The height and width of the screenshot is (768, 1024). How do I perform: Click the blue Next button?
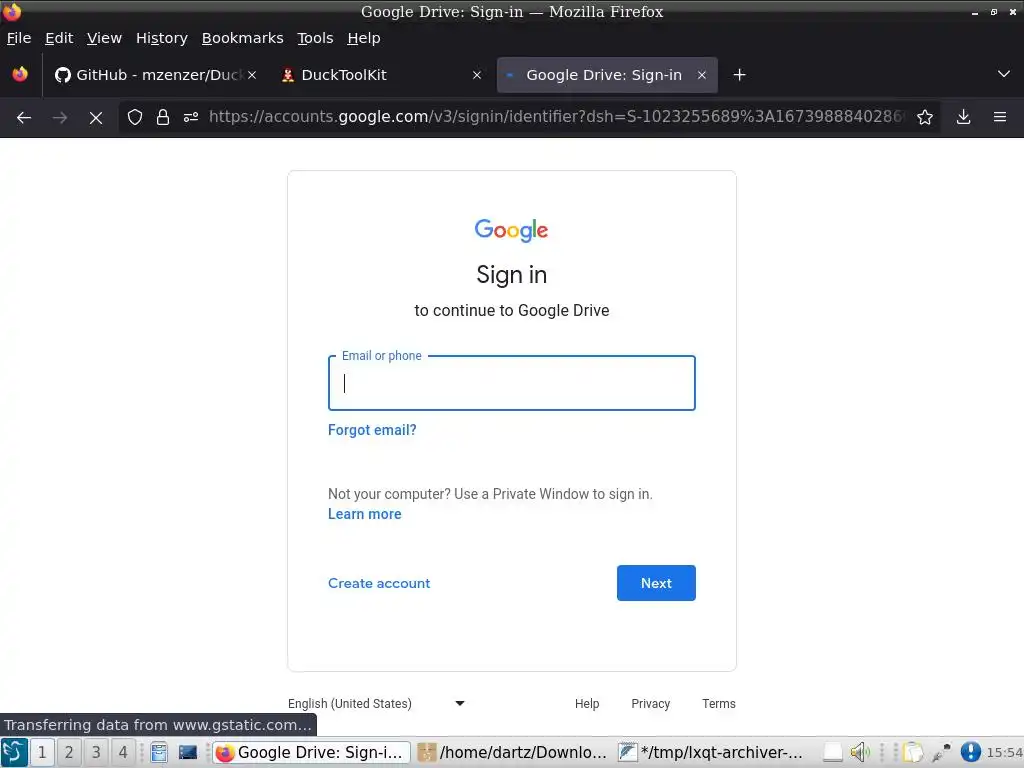tap(656, 583)
